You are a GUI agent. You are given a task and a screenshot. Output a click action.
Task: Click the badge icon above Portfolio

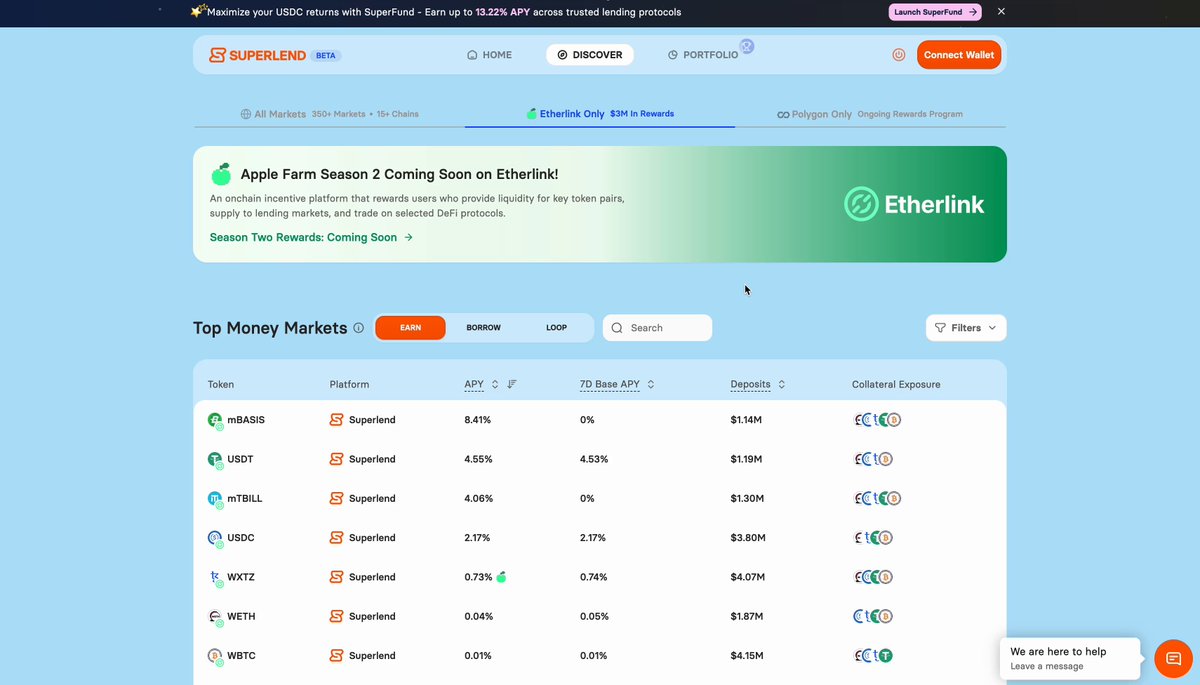747,46
